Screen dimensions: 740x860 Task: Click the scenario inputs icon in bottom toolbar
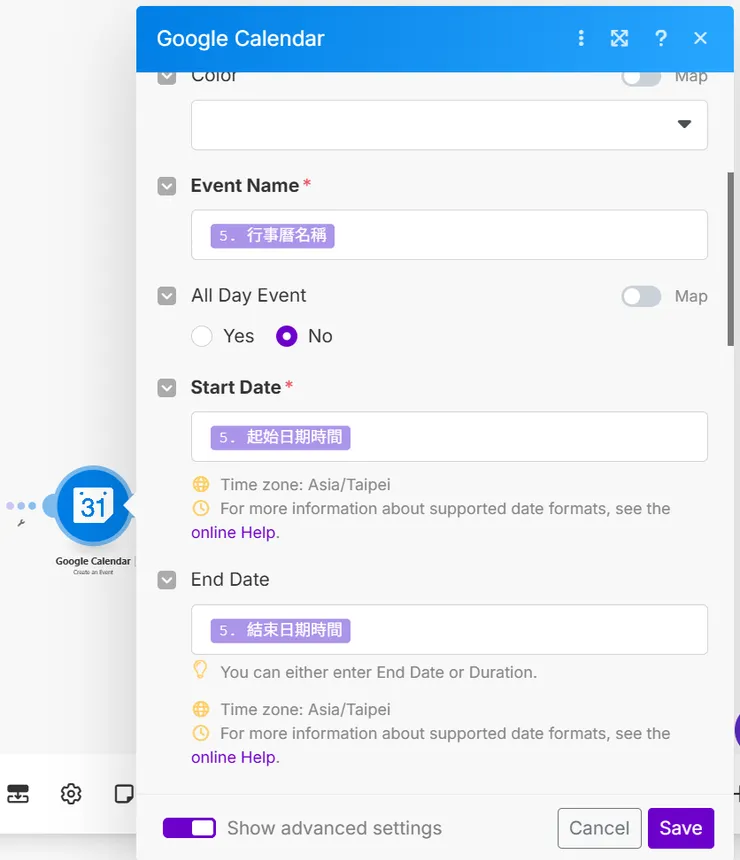point(18,794)
